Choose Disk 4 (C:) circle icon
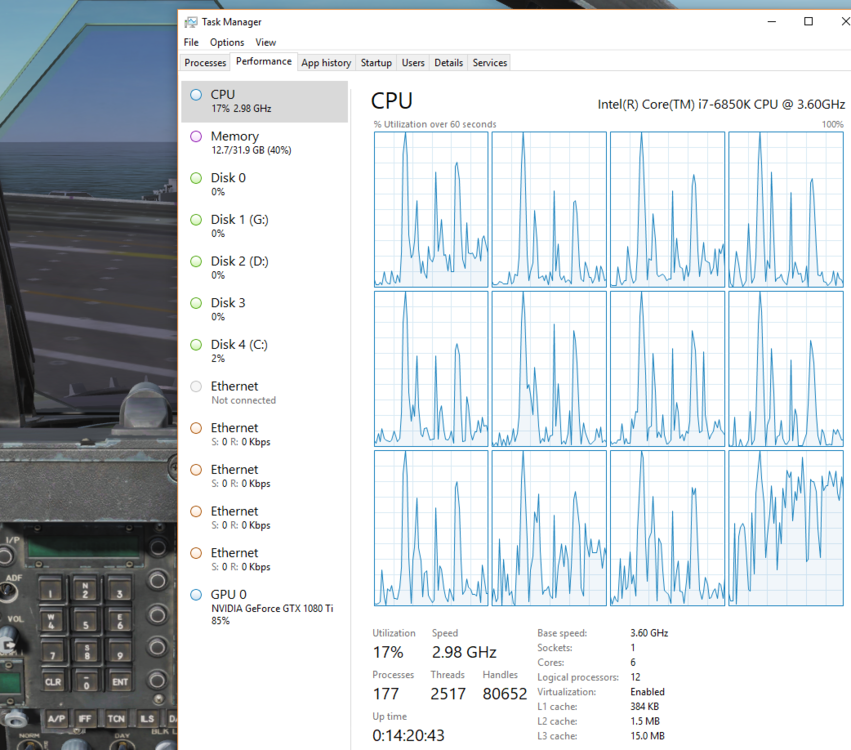Image resolution: width=851 pixels, height=750 pixels. [x=196, y=345]
